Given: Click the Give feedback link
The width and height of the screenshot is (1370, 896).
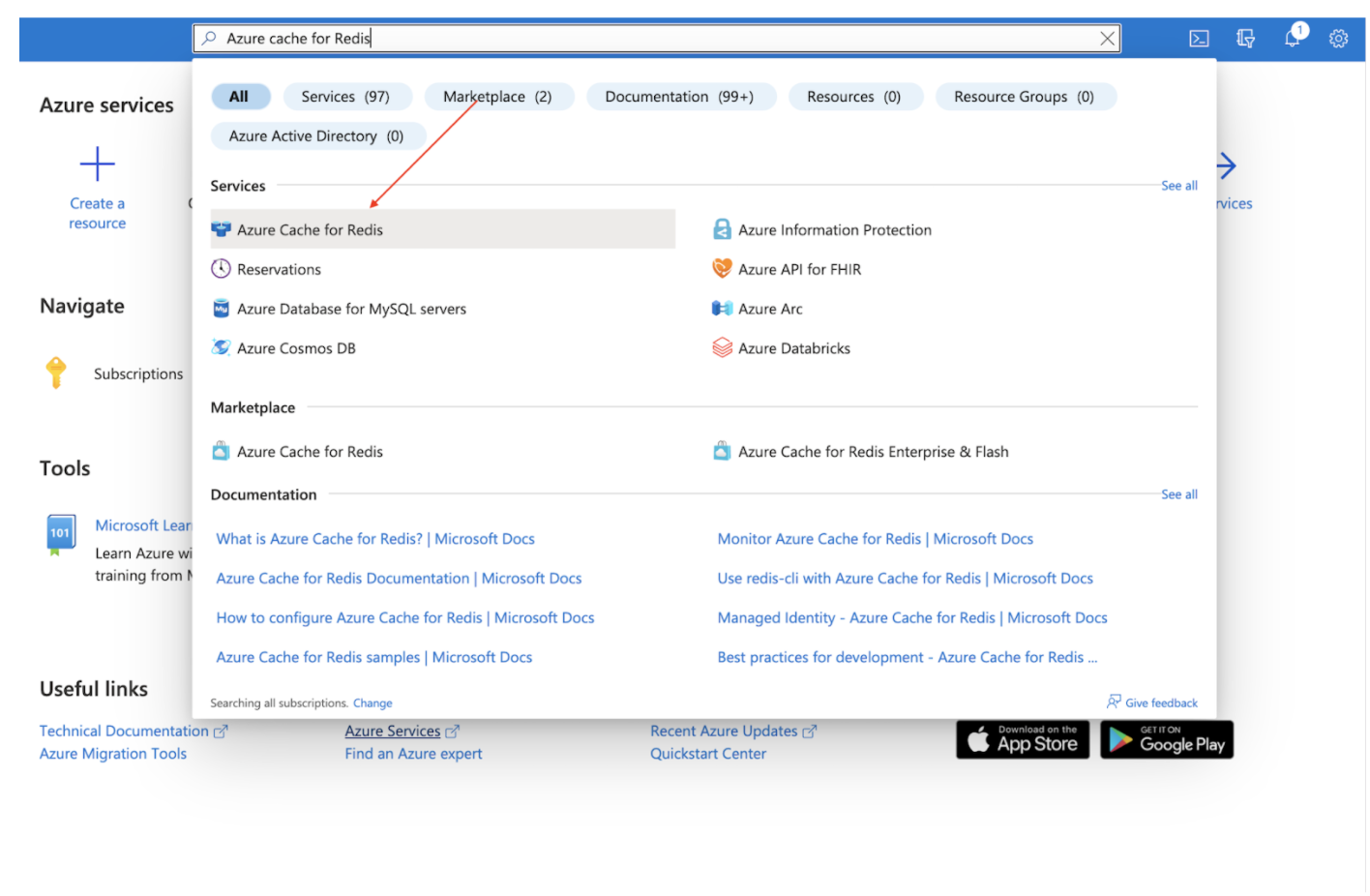Looking at the screenshot, I should click(x=1161, y=703).
